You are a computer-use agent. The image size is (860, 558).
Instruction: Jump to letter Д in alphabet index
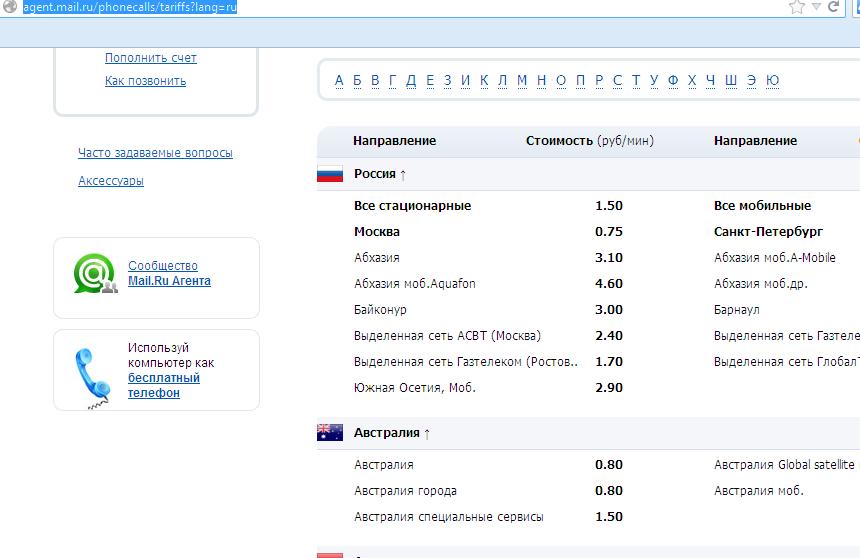pos(411,80)
